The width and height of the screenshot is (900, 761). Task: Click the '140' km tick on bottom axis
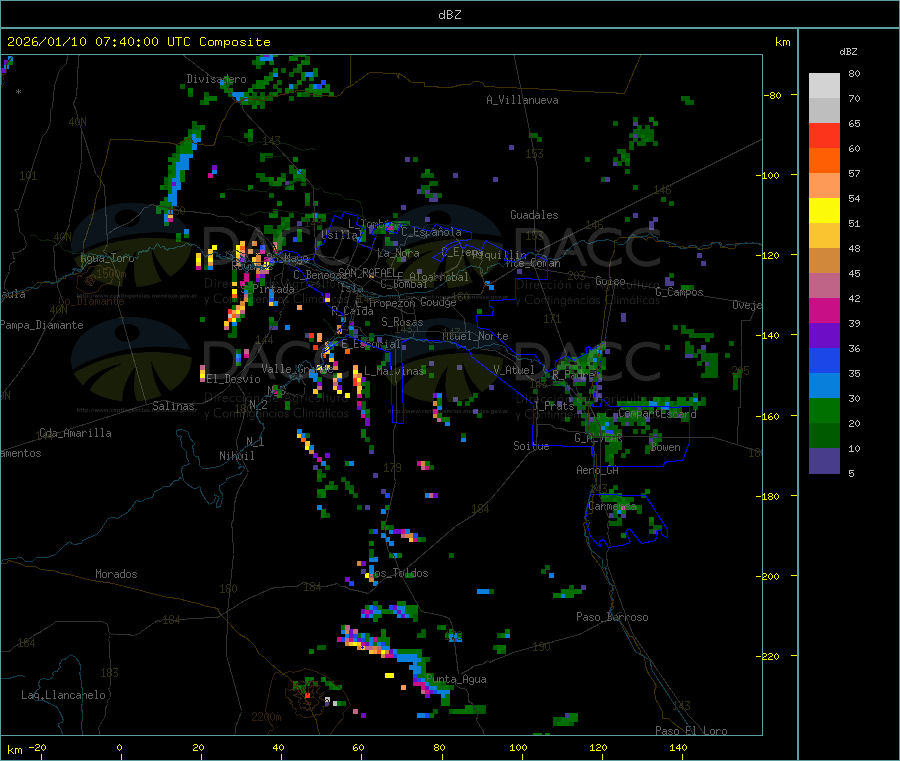(x=678, y=747)
